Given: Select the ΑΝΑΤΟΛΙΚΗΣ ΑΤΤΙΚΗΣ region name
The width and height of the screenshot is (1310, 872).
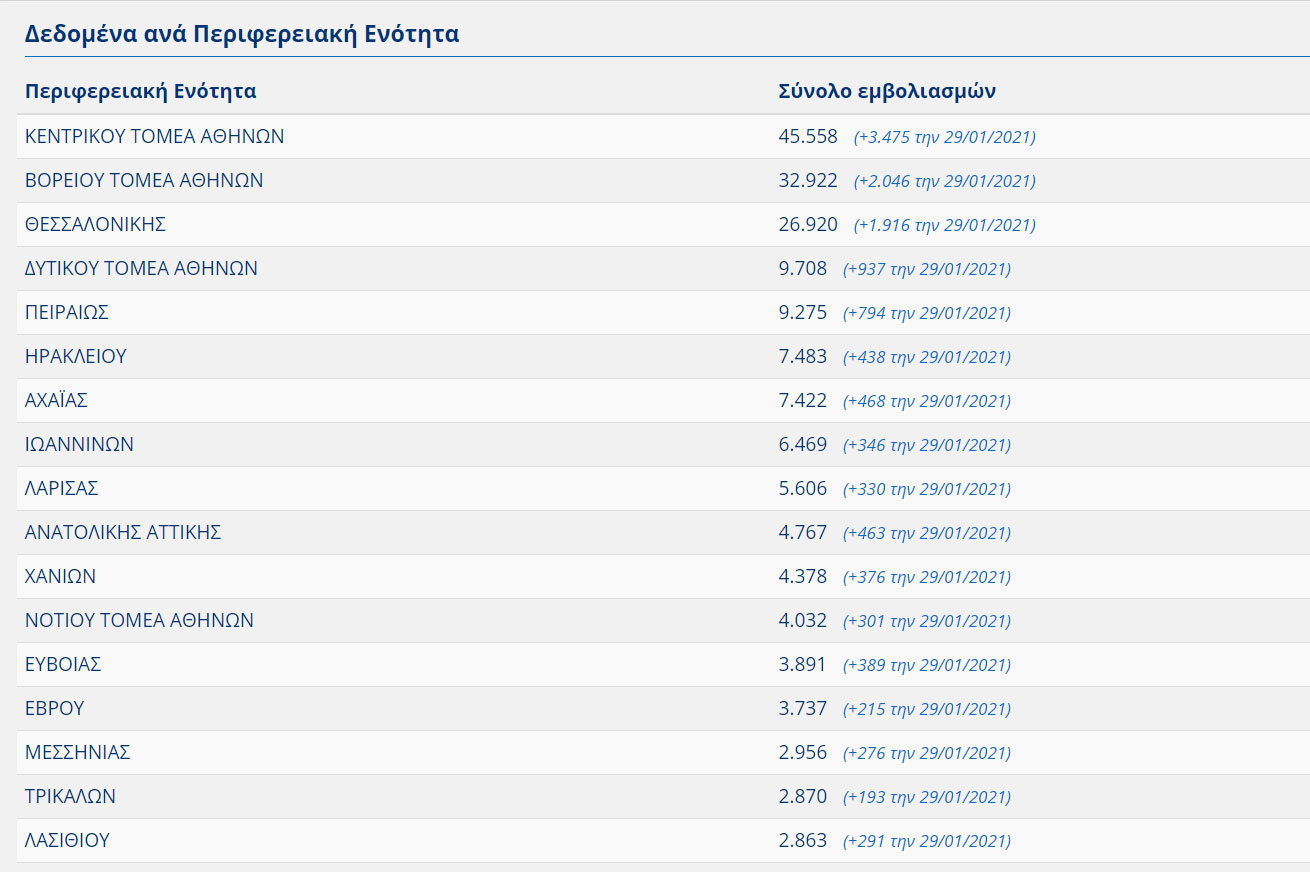Looking at the screenshot, I should point(123,533).
